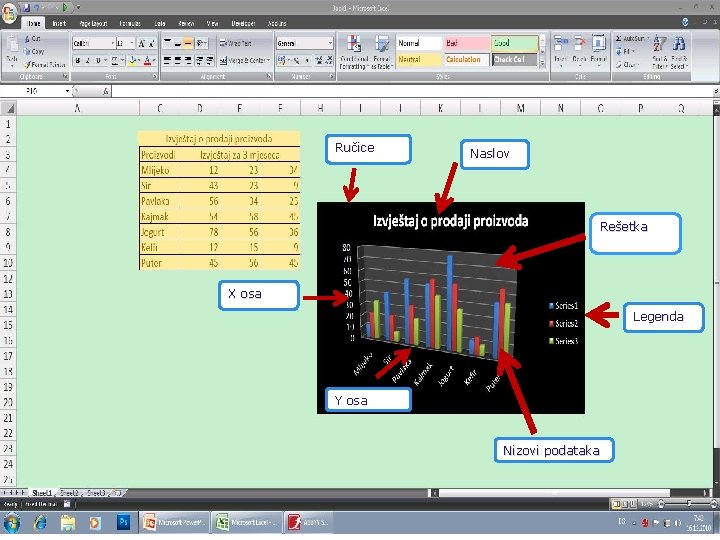Click the Increase Decimal icon

[319, 60]
